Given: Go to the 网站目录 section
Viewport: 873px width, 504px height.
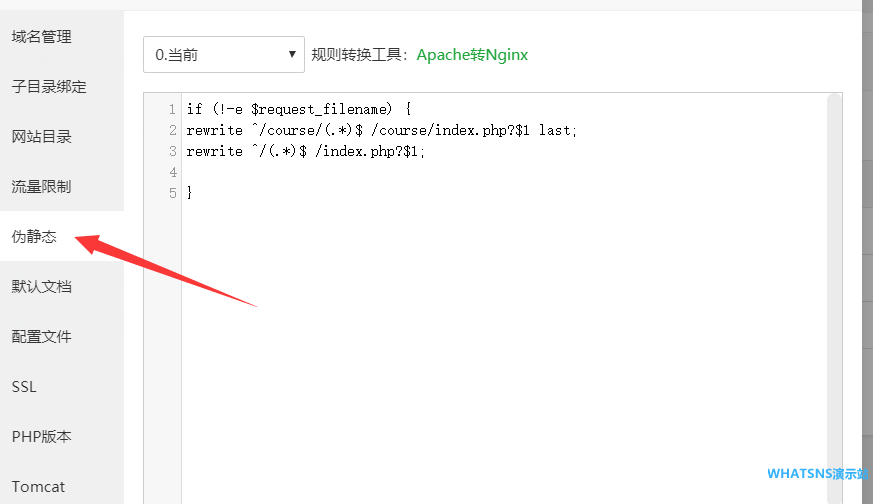Looking at the screenshot, I should click(x=42, y=137).
